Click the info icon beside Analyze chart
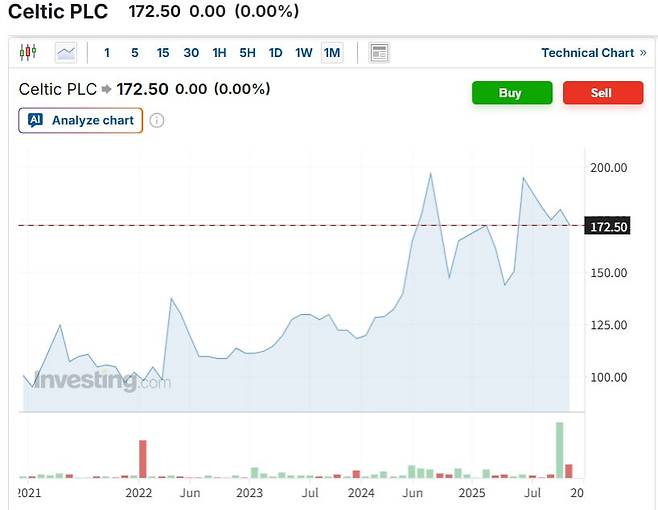658x510 pixels. (x=157, y=121)
